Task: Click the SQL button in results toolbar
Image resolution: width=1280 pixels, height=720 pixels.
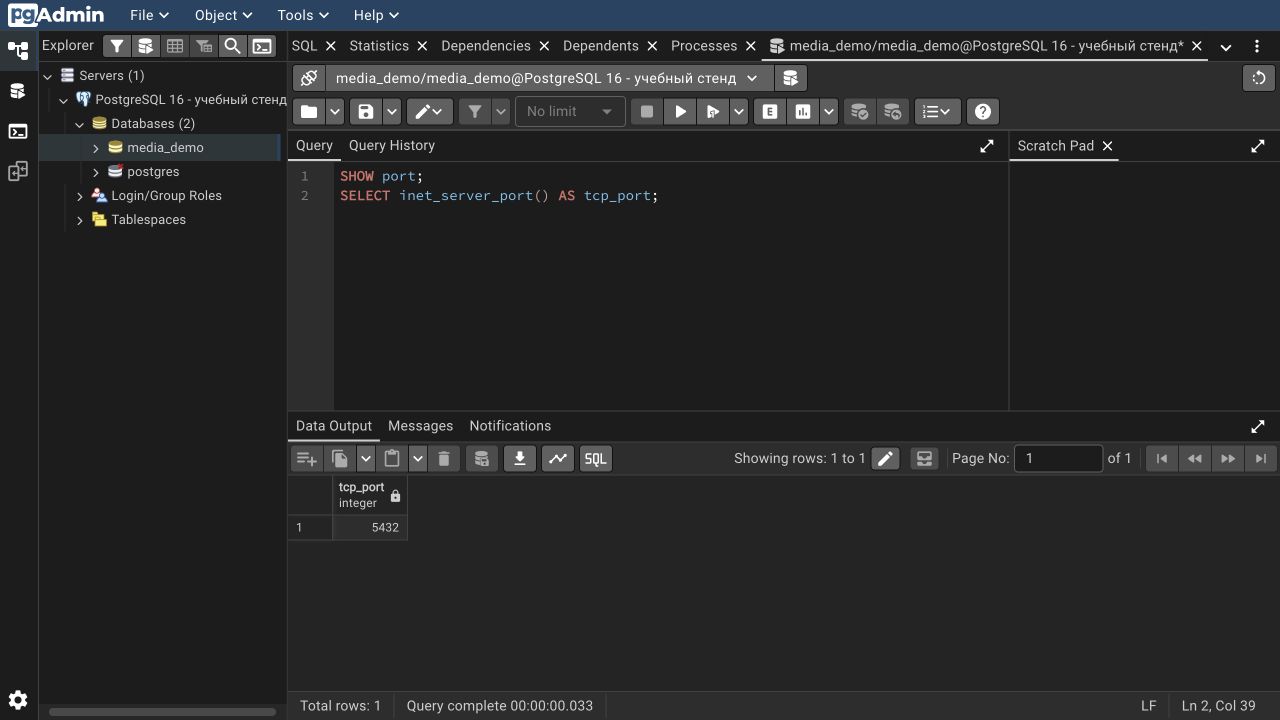Action: [x=595, y=459]
